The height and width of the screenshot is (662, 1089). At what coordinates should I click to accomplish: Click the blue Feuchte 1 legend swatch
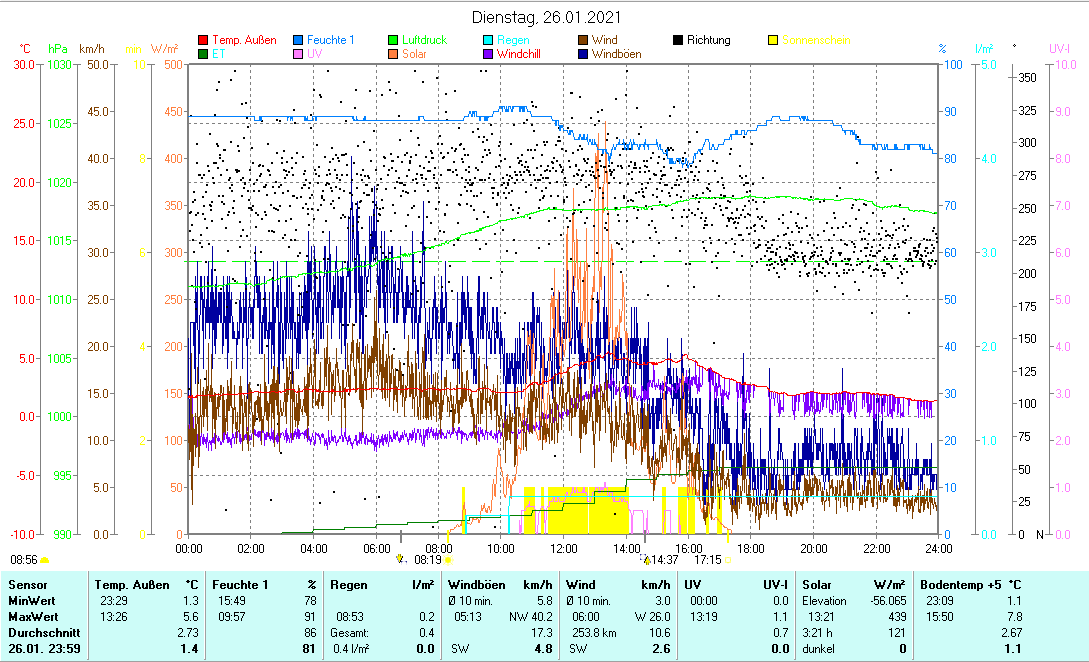click(298, 40)
